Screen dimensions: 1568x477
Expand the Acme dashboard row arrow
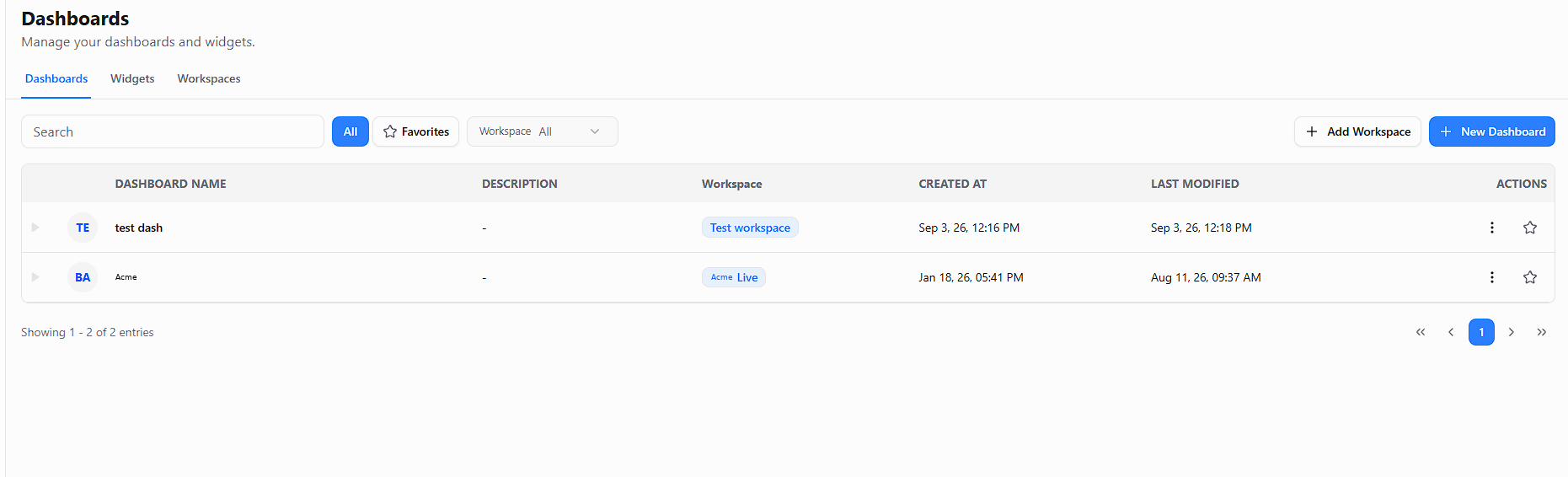tap(35, 277)
